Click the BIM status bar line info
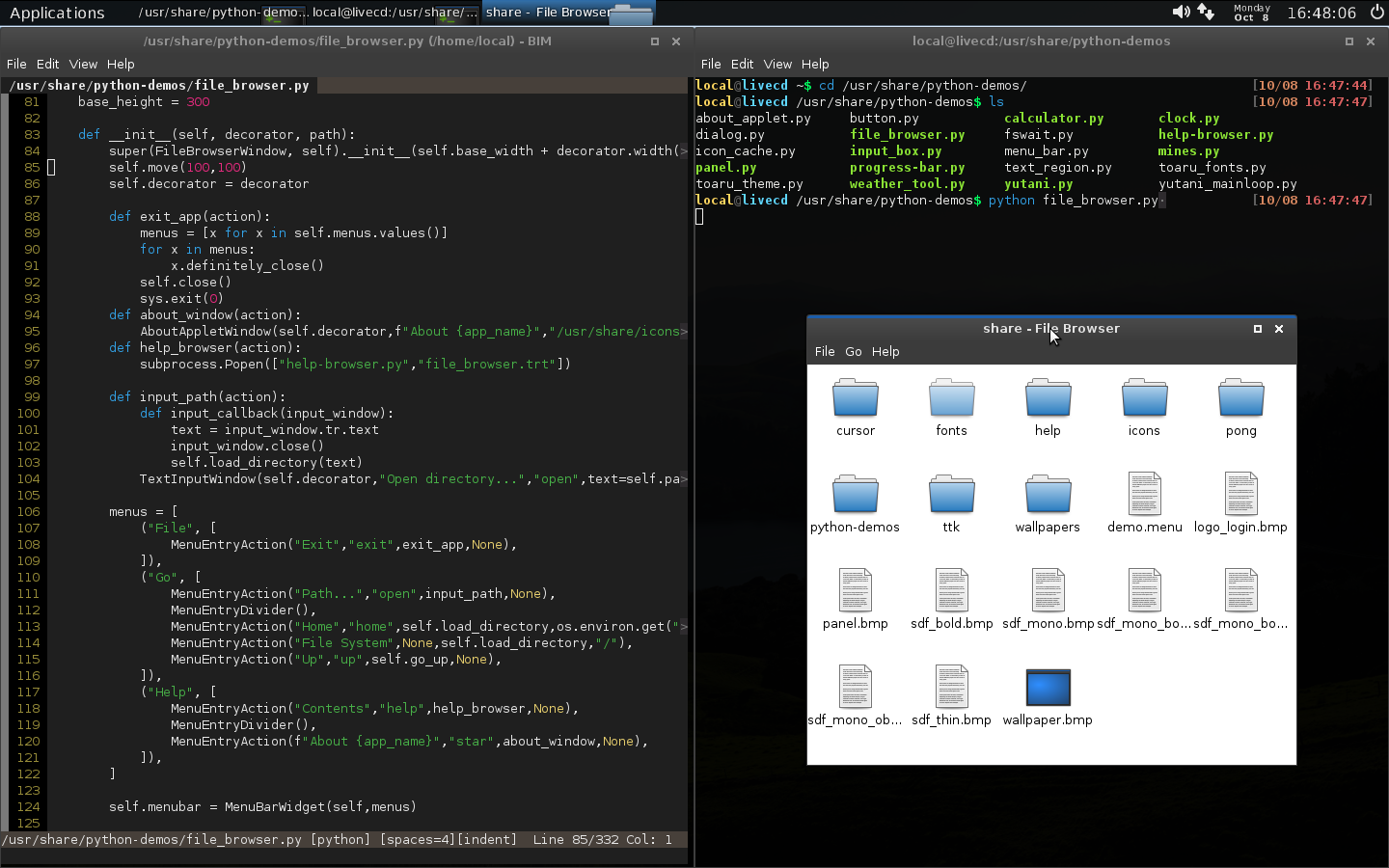 pyautogui.click(x=602, y=839)
